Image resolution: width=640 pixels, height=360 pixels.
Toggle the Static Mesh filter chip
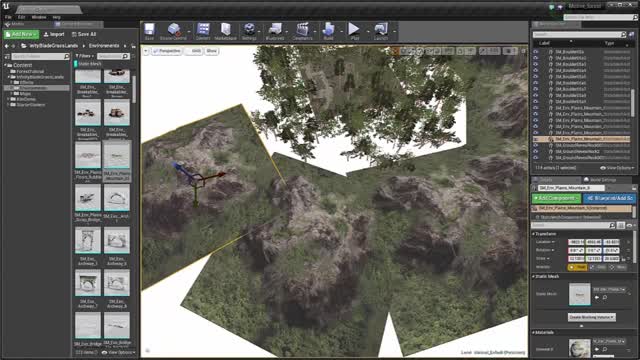click(88, 64)
